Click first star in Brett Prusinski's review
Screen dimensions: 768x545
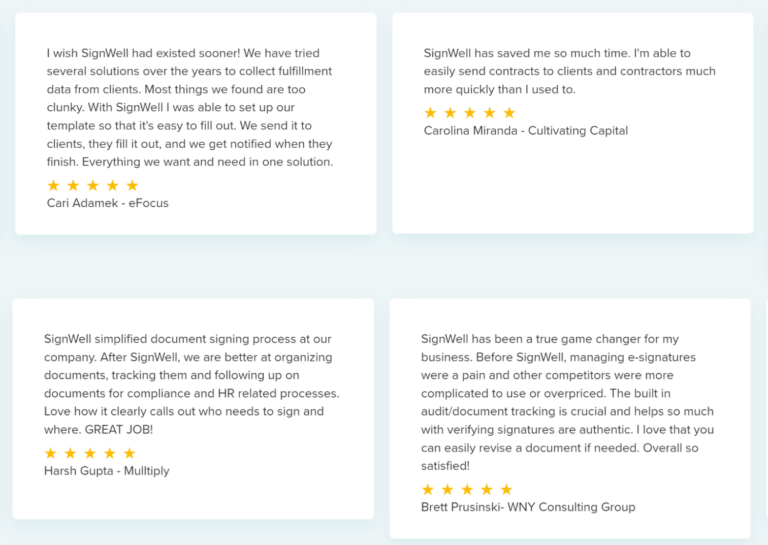click(x=428, y=489)
